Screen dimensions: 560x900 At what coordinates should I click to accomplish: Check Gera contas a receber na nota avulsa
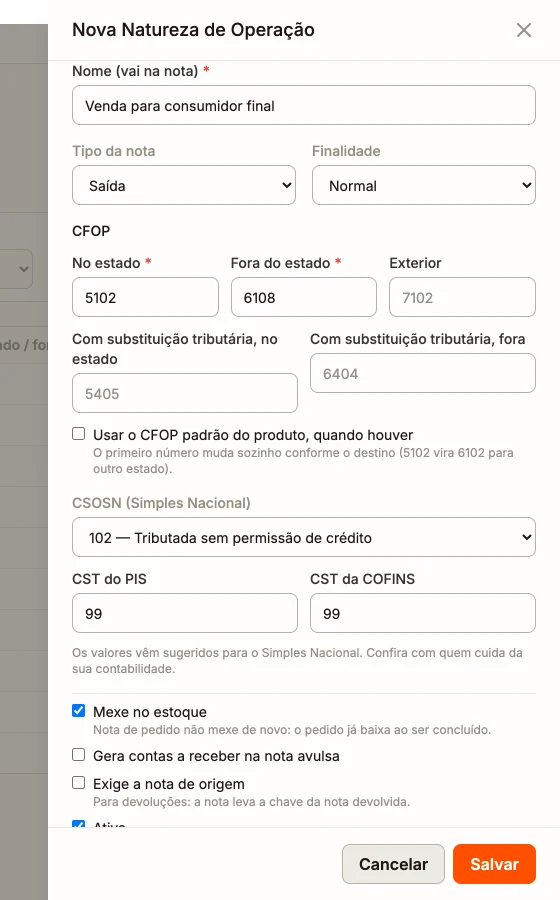click(x=79, y=754)
